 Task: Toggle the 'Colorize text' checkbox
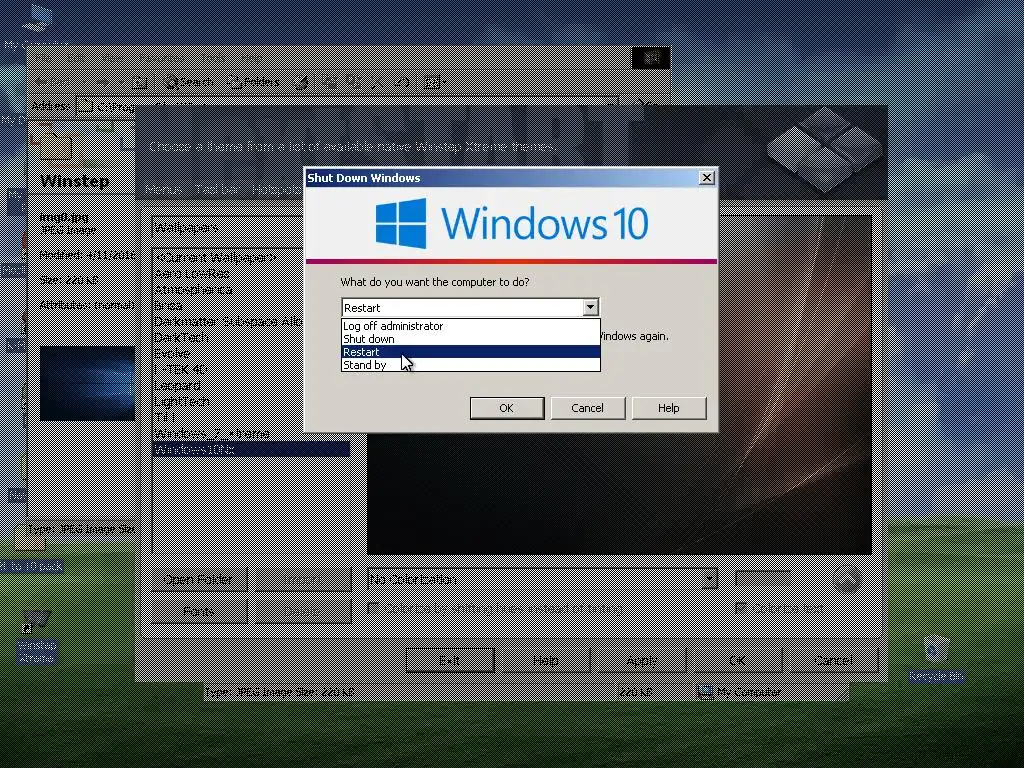point(741,609)
